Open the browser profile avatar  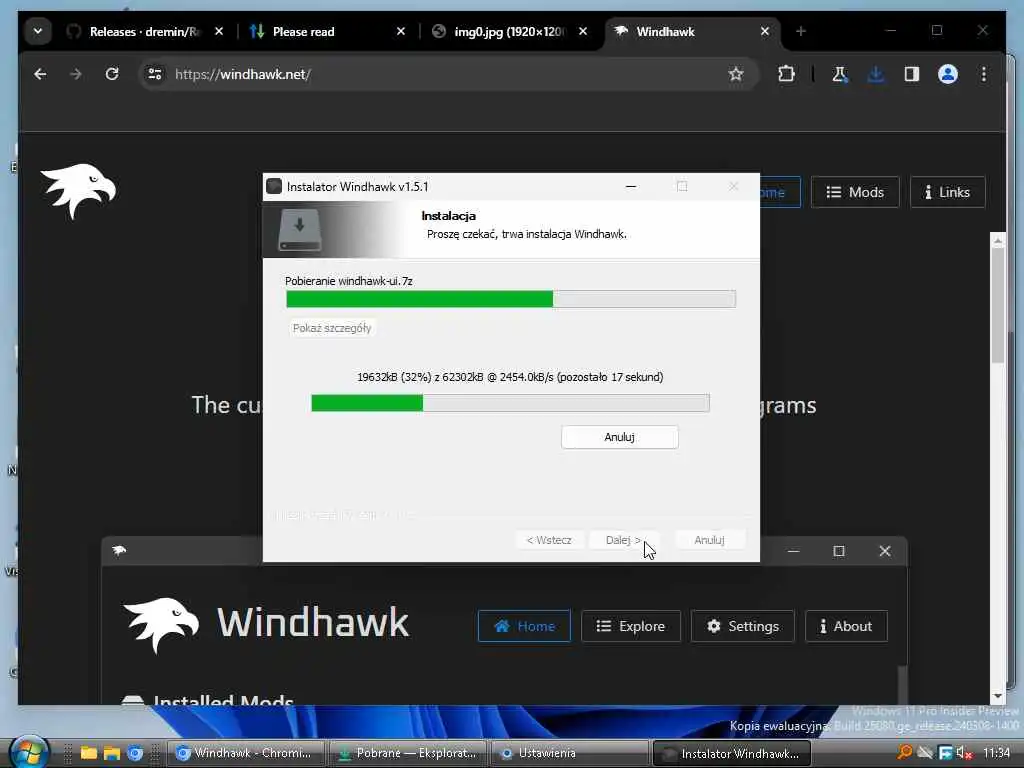948,74
